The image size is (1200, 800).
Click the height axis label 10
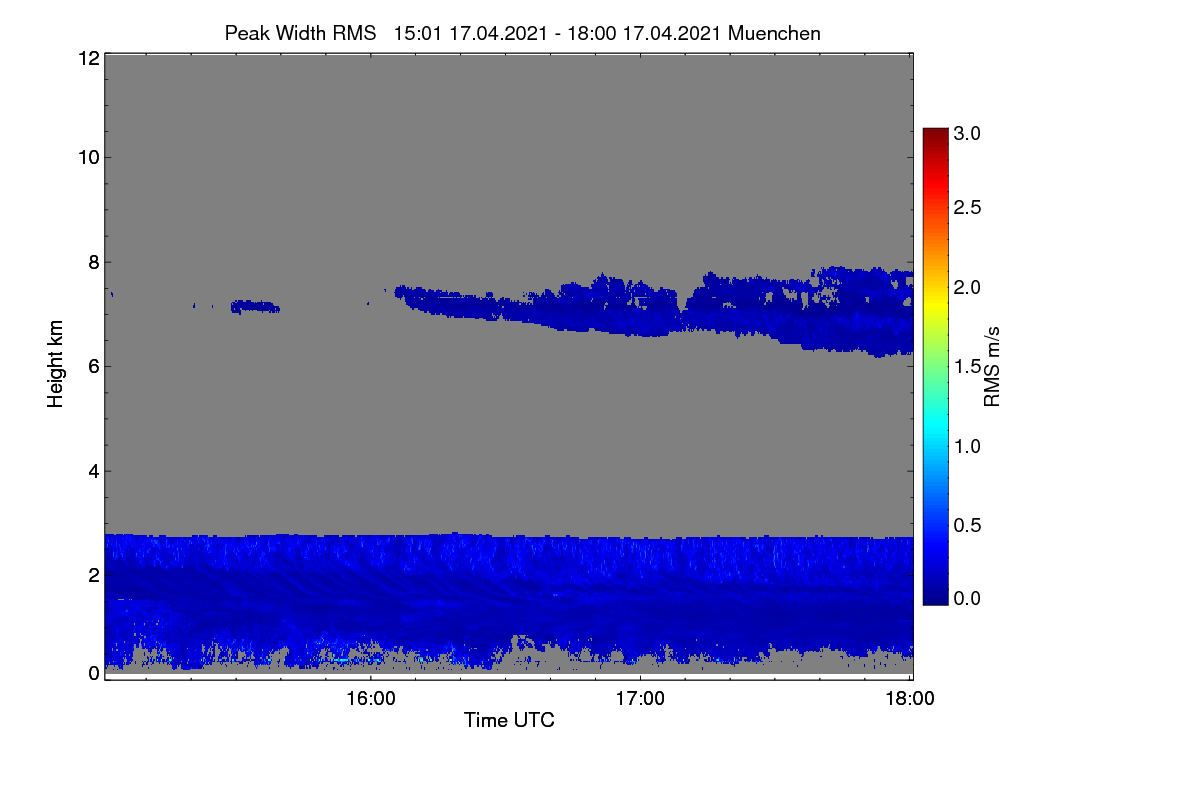click(x=88, y=157)
